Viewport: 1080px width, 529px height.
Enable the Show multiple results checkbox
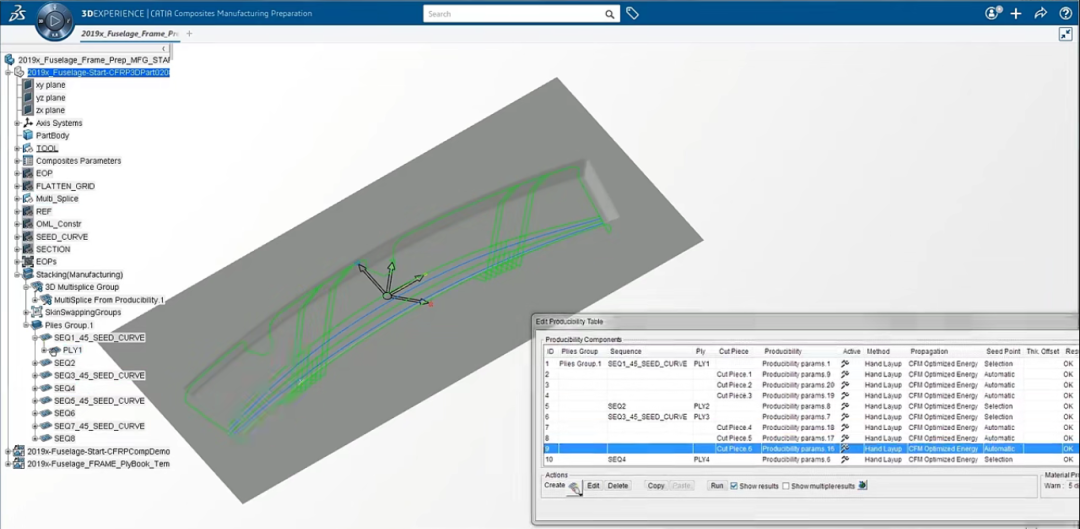[x=786, y=486]
